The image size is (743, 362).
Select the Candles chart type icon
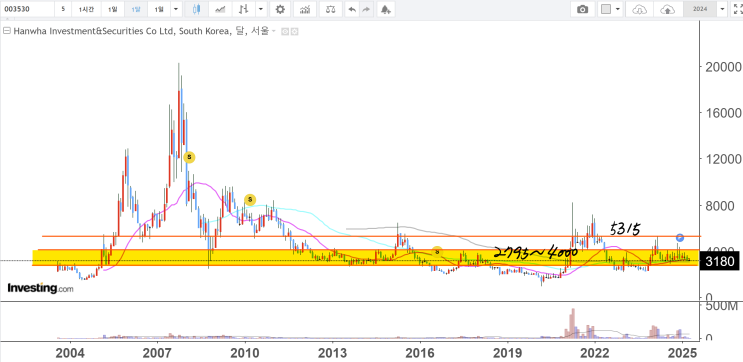pos(197,9)
